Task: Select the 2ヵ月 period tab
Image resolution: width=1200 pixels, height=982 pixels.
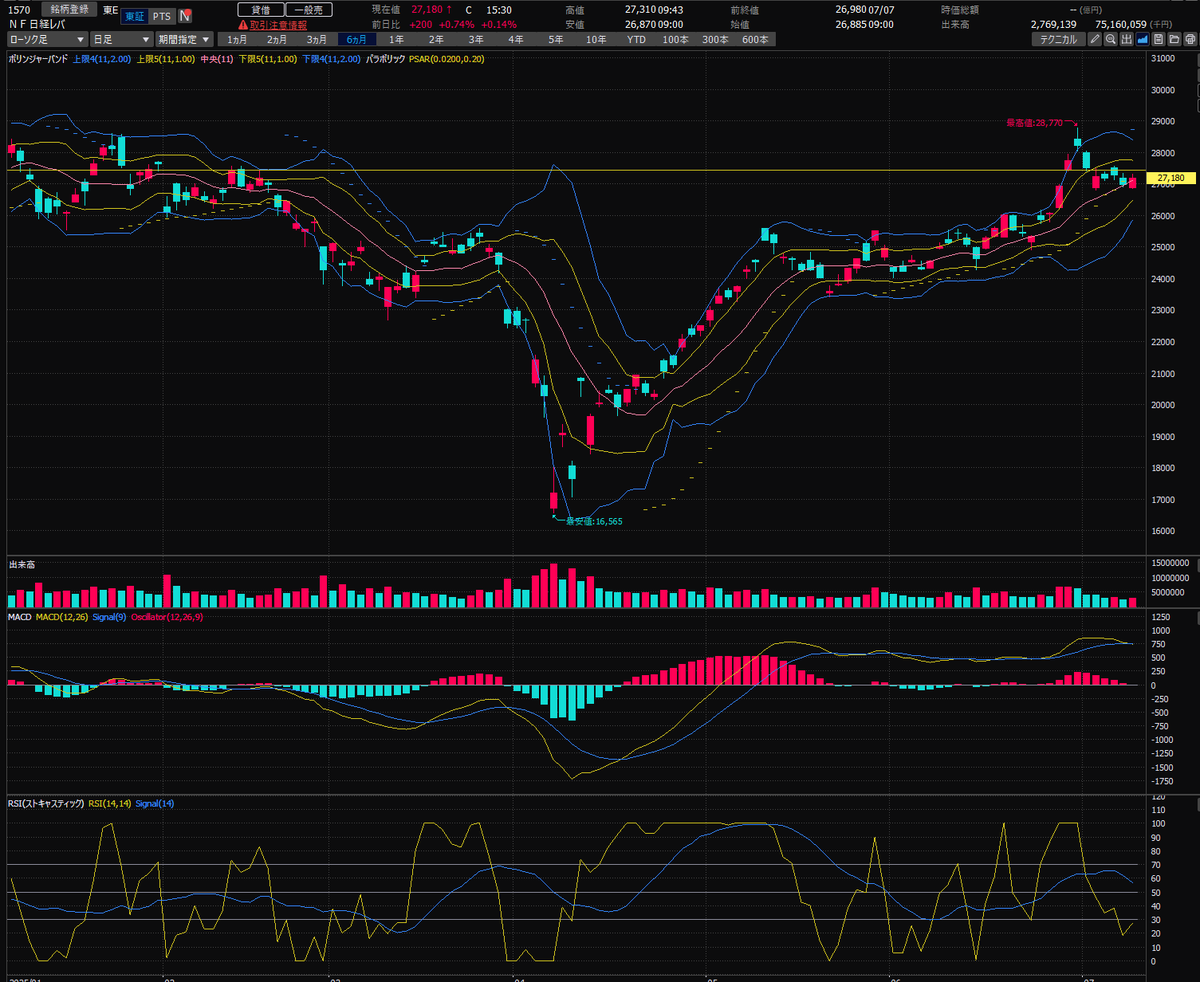Action: (x=277, y=39)
